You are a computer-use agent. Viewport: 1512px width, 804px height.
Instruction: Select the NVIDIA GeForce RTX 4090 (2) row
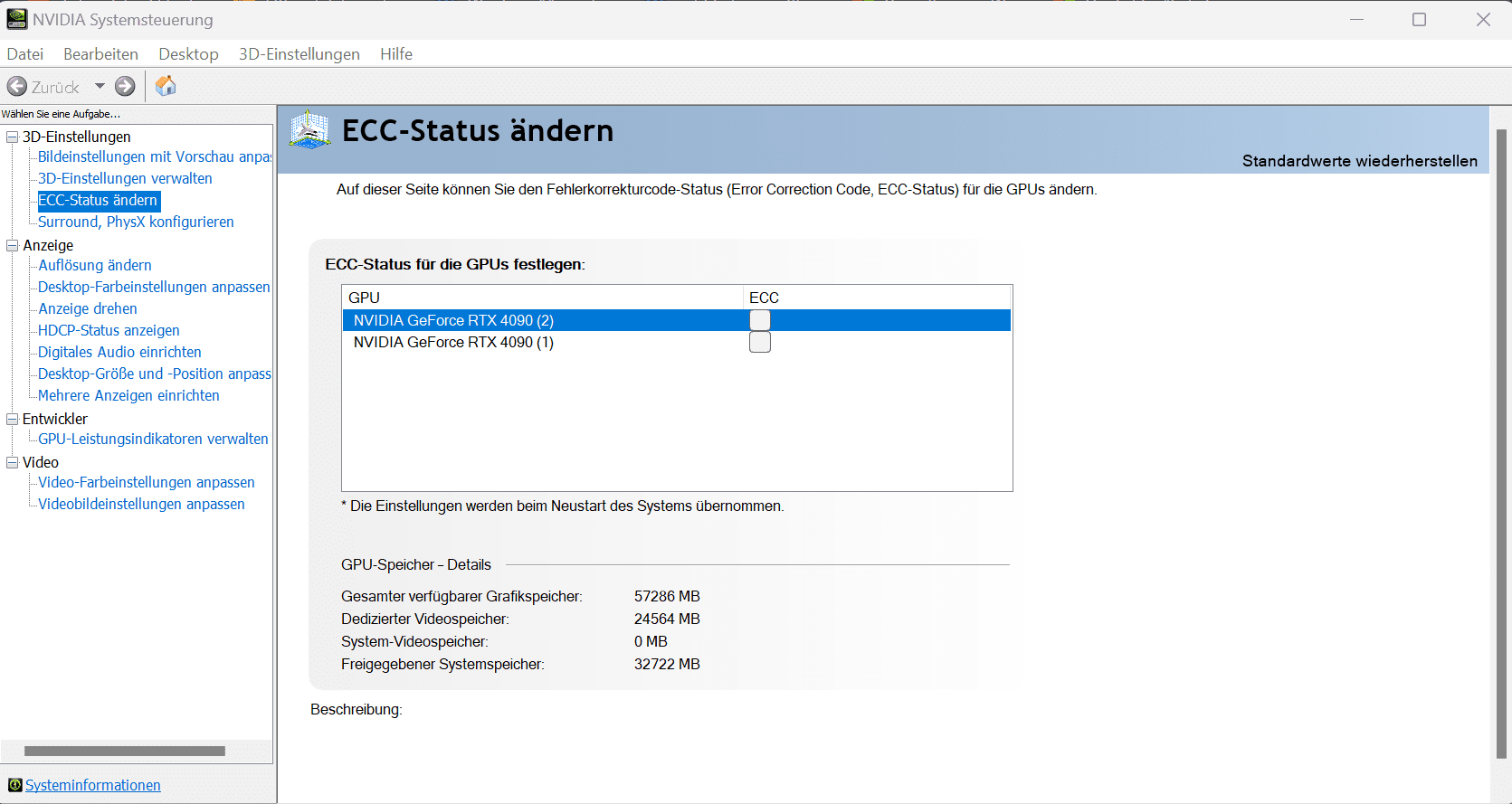pyautogui.click(x=677, y=320)
